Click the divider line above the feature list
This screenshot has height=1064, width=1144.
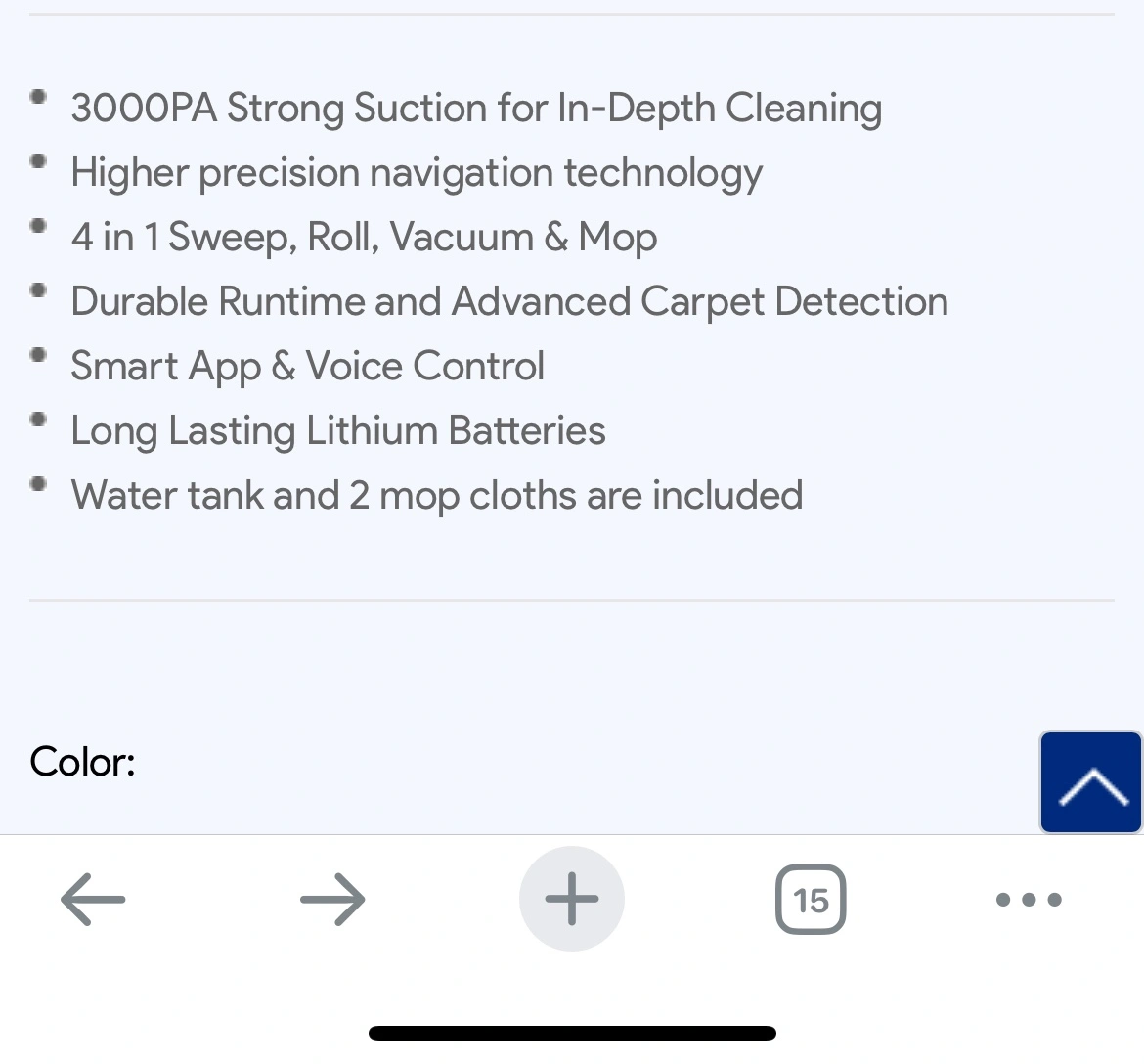point(572,15)
